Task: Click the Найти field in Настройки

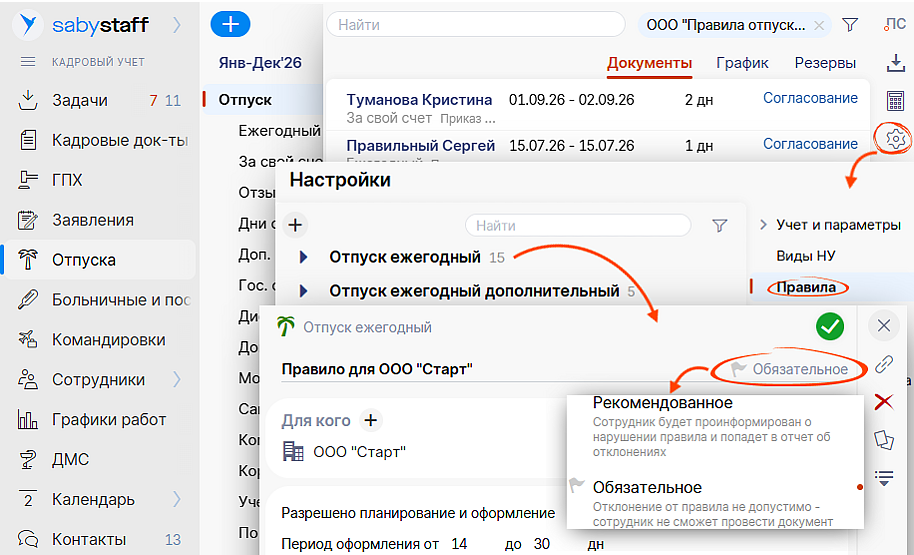Action: click(578, 226)
